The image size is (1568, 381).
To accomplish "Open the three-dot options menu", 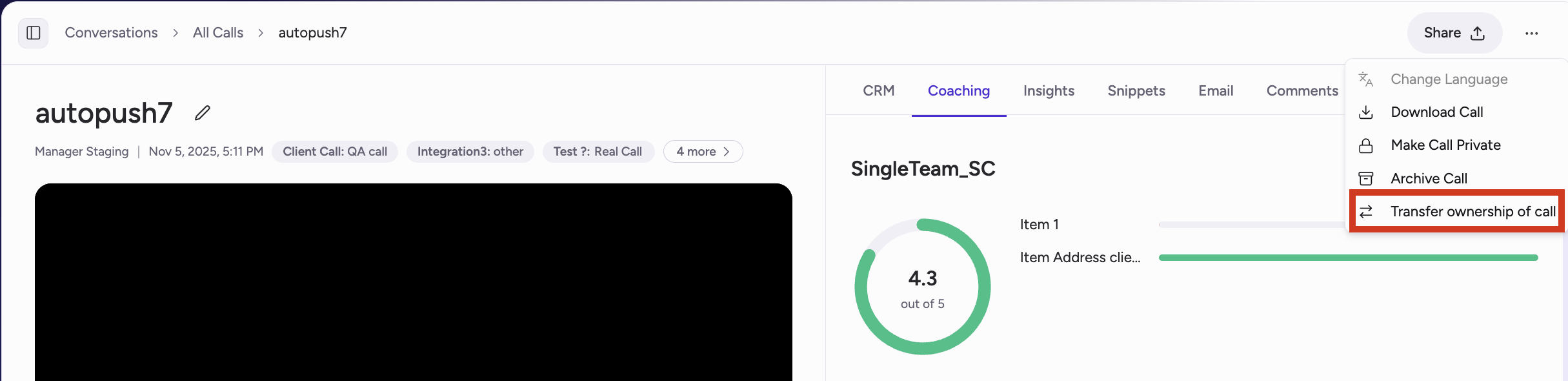I will coord(1532,33).
